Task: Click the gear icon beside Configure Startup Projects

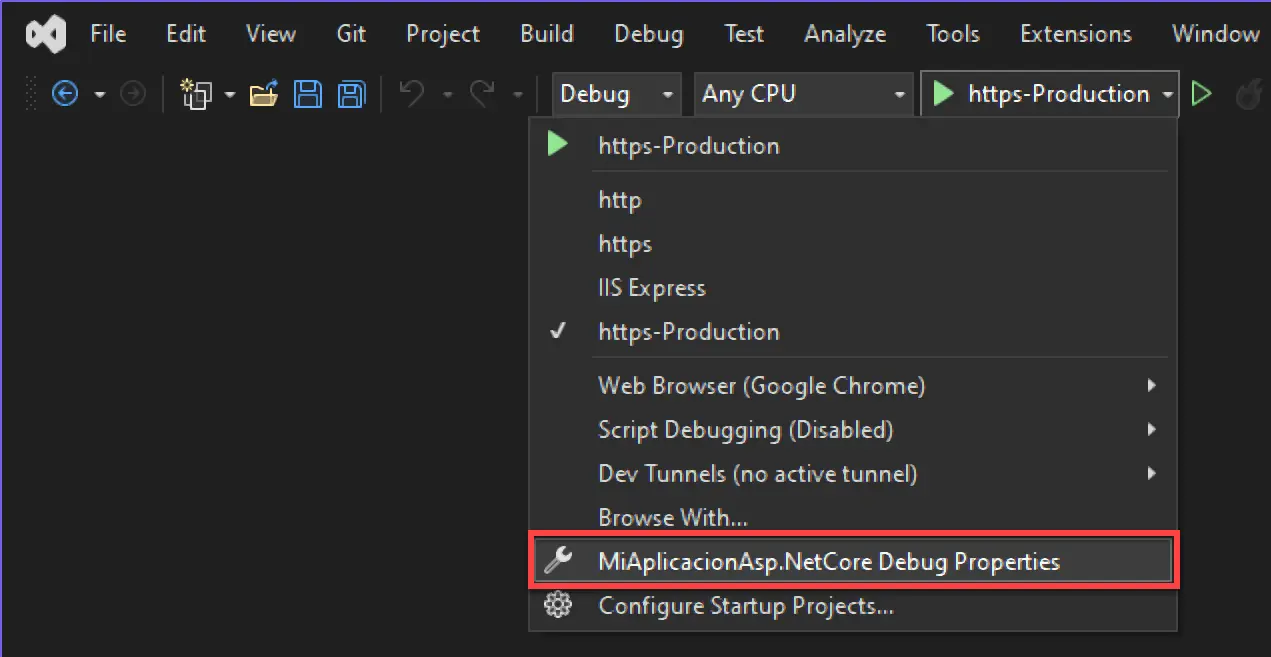Action: (557, 605)
